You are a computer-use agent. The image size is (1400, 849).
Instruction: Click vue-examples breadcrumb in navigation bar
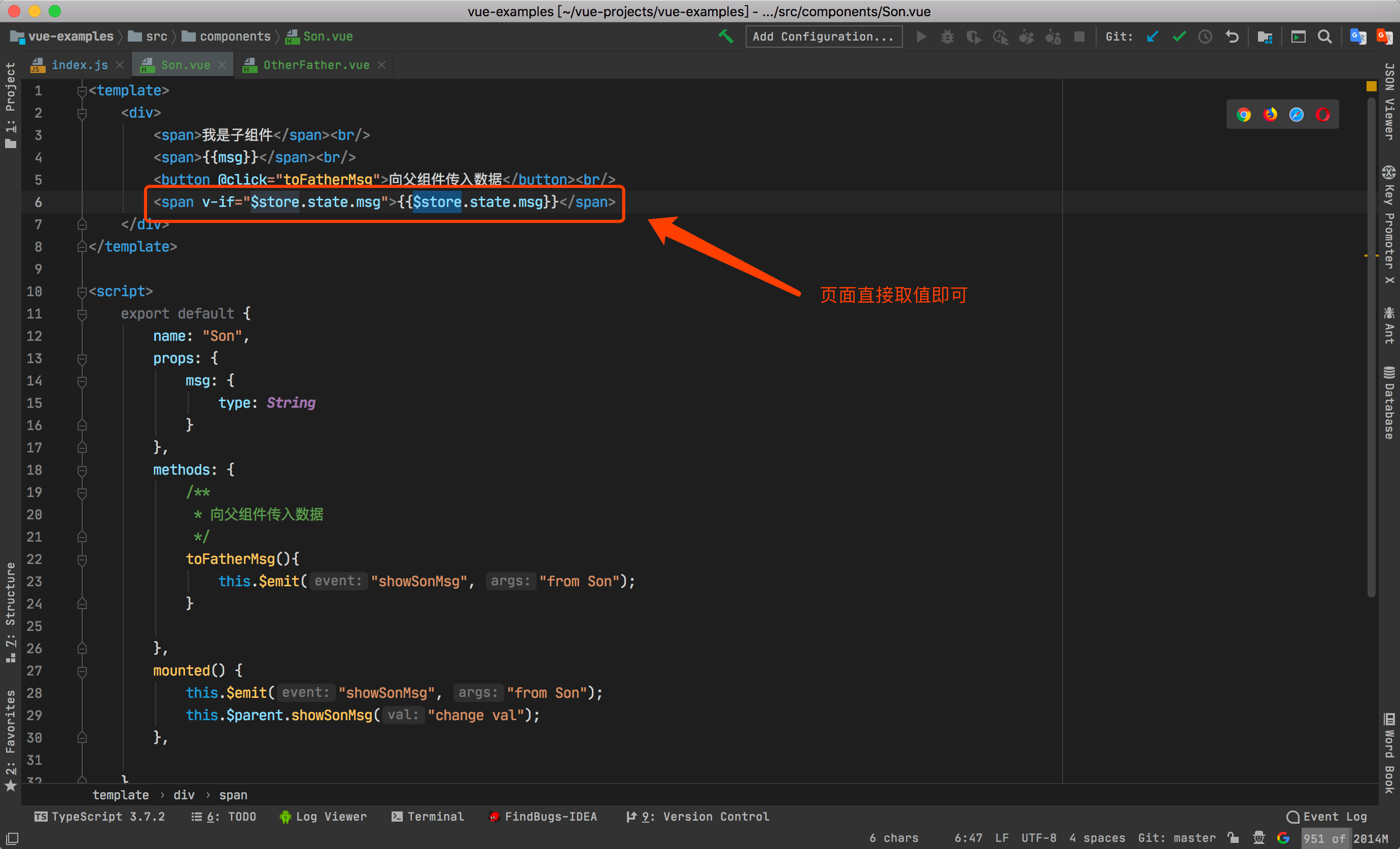pos(62,37)
